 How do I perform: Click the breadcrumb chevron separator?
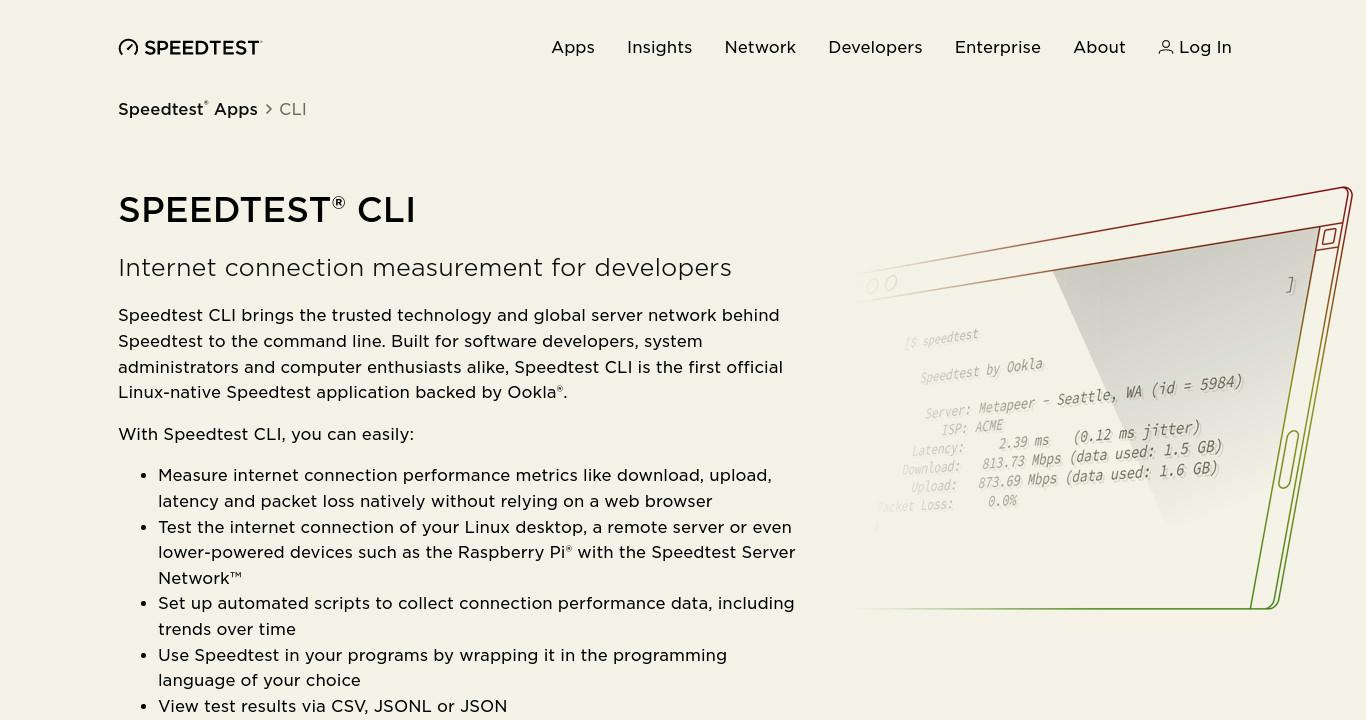[x=268, y=109]
